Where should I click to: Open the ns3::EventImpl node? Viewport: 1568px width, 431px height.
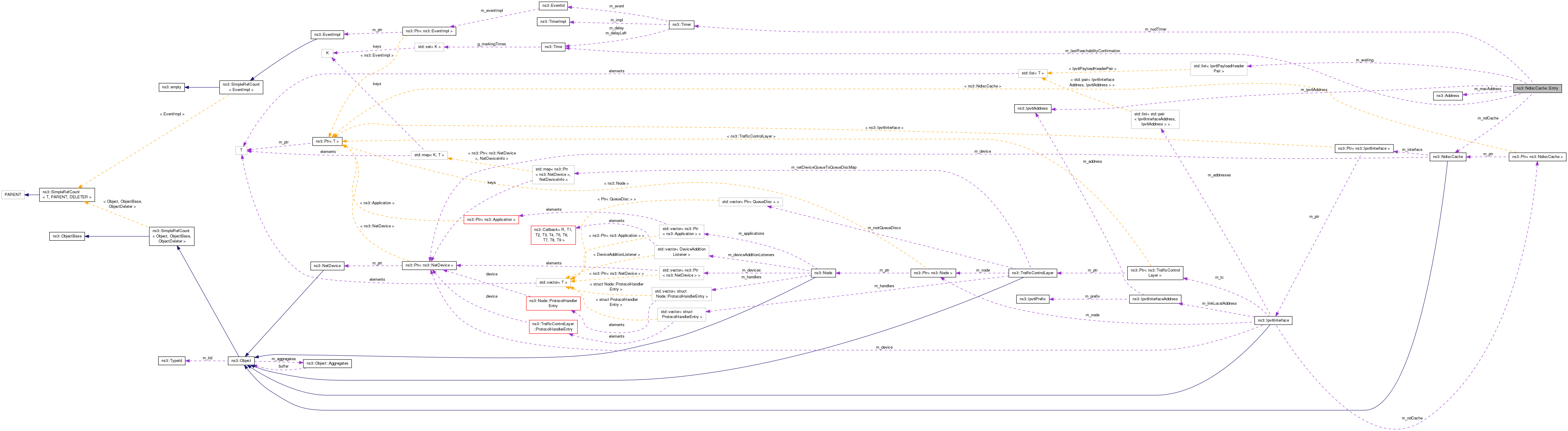pos(327,35)
